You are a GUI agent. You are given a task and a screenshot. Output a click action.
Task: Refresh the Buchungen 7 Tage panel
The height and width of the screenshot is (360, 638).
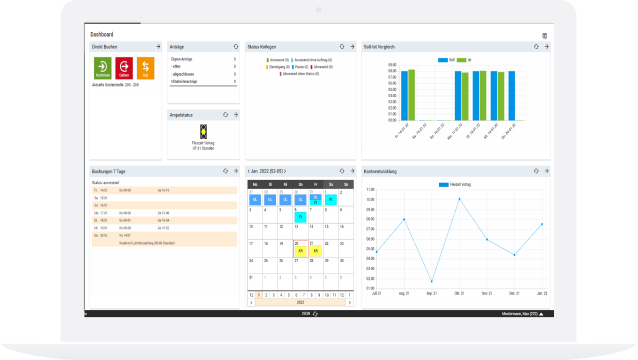click(225, 171)
